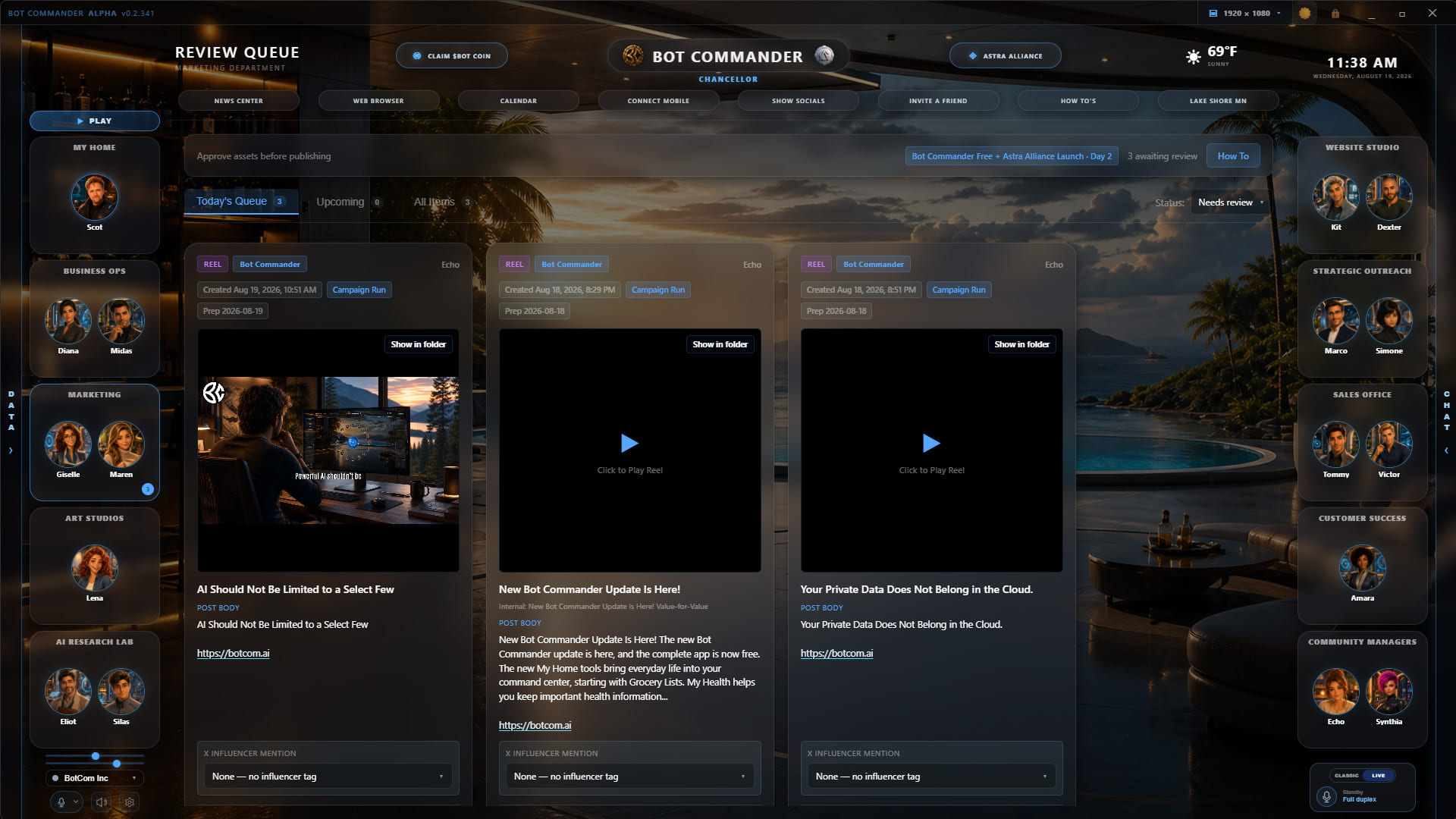This screenshot has width=1456, height=819.
Task: Play the New Bot Commander Update reel
Action: coord(629,443)
